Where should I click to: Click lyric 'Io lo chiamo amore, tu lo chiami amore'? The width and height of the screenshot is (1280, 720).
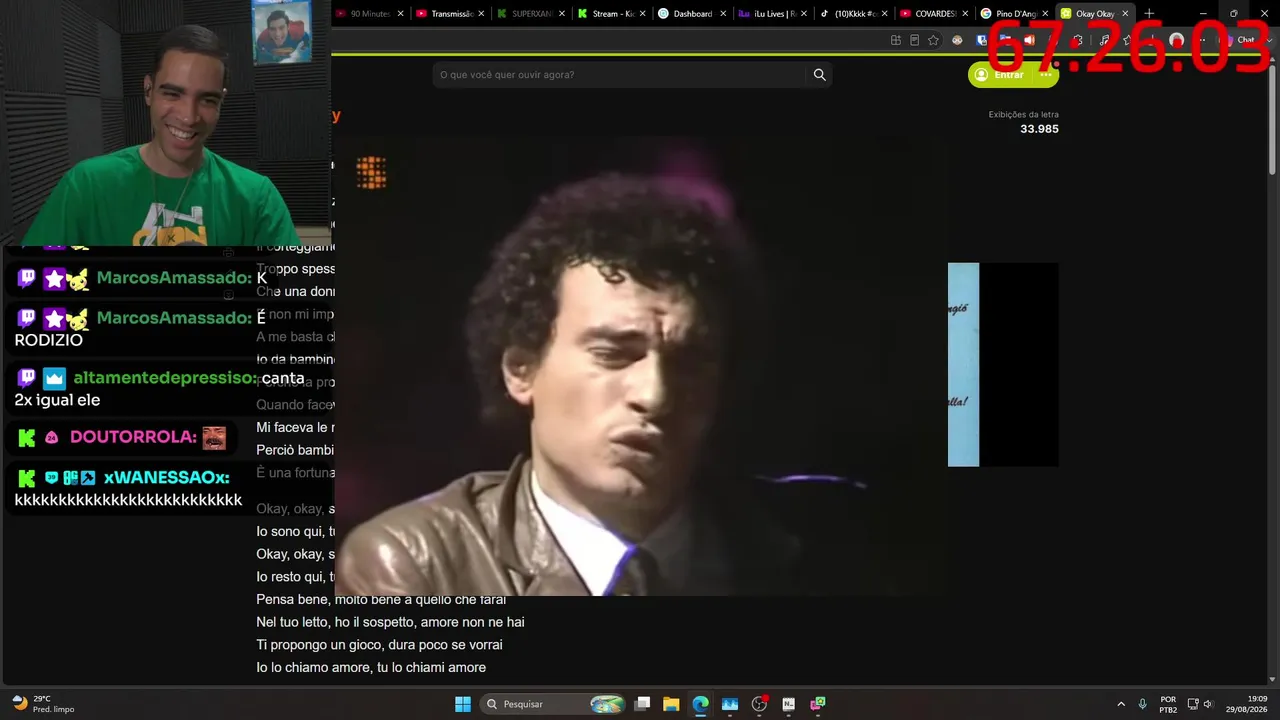click(x=371, y=667)
